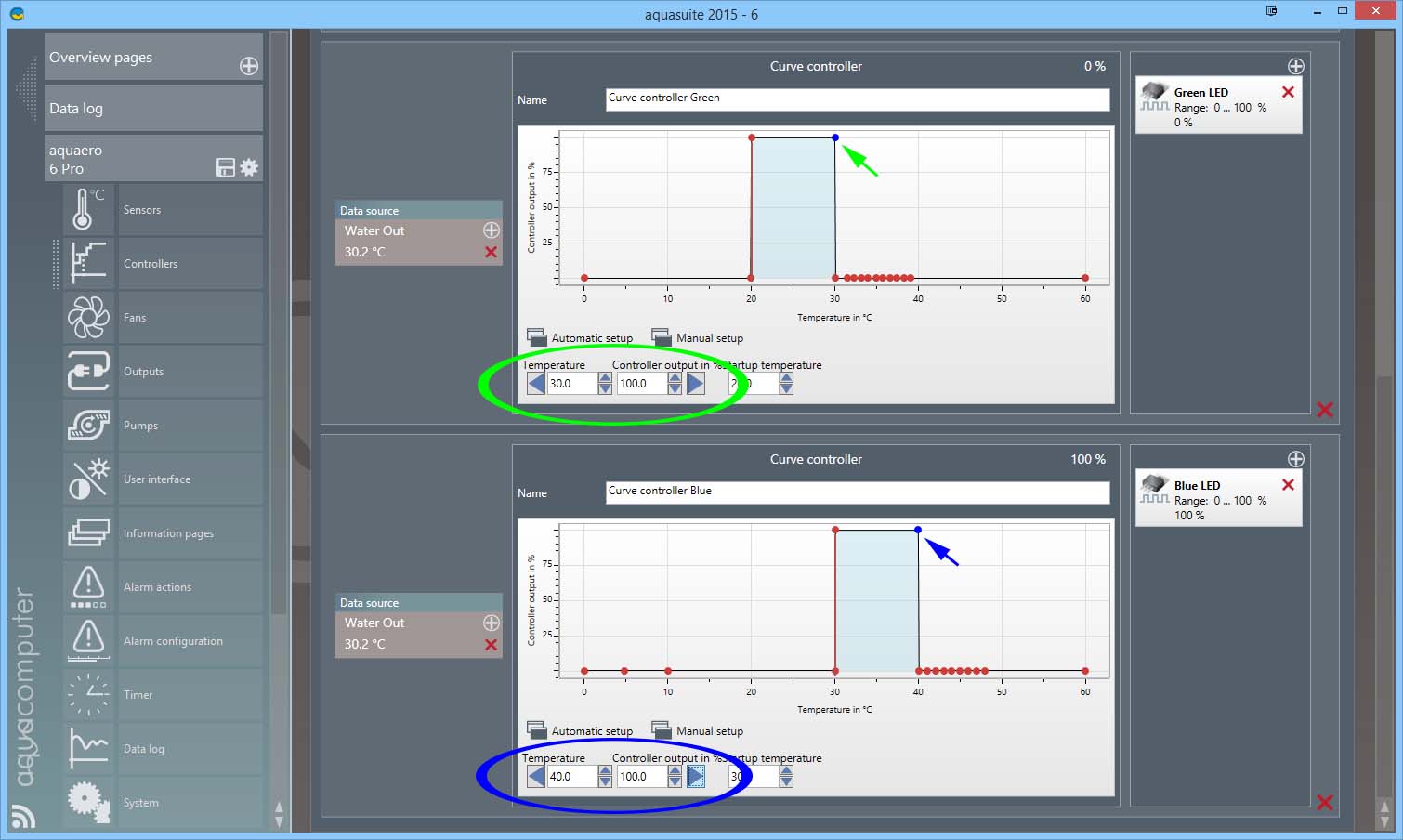
Task: Choose Automatic setup for Curve controller Blue
Action: (580, 730)
